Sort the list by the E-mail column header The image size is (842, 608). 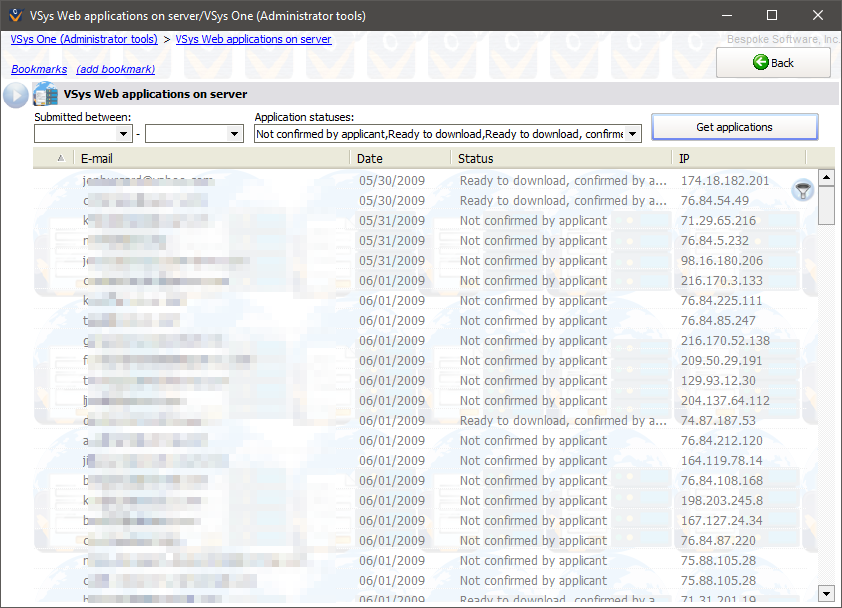tap(210, 158)
